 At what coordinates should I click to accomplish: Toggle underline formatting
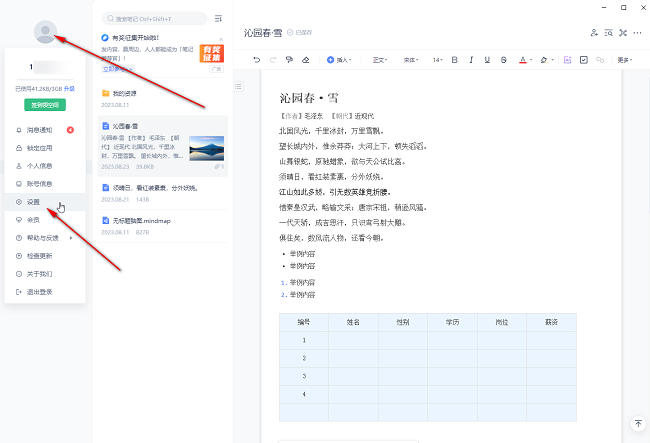(487, 60)
